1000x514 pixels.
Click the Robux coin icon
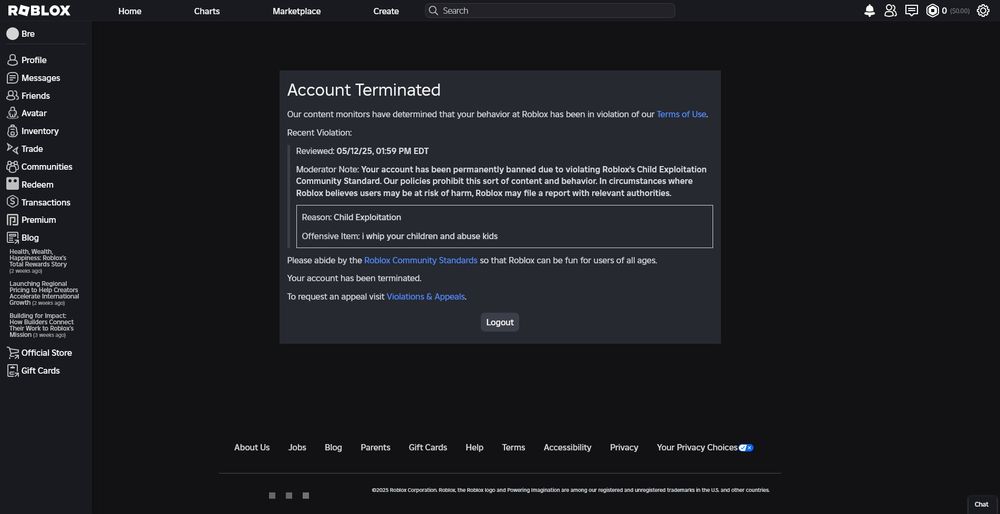[x=932, y=11]
